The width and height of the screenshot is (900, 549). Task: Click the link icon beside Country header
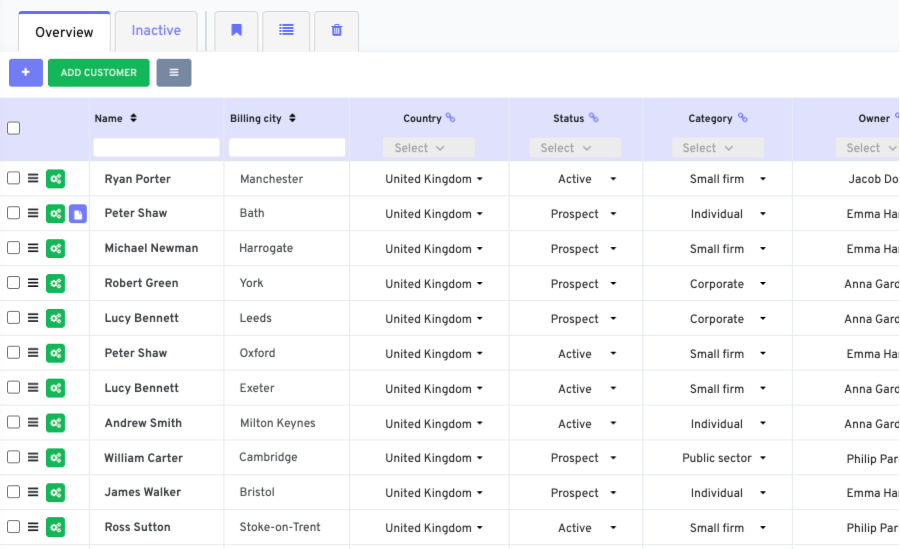(x=451, y=118)
